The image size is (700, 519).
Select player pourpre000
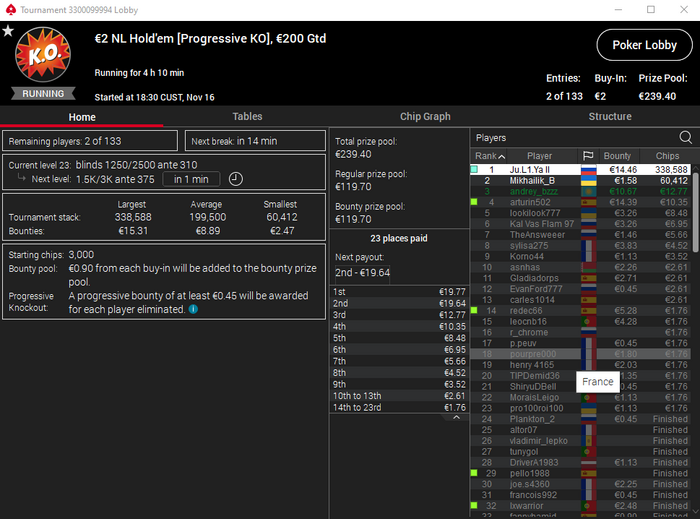click(x=580, y=354)
